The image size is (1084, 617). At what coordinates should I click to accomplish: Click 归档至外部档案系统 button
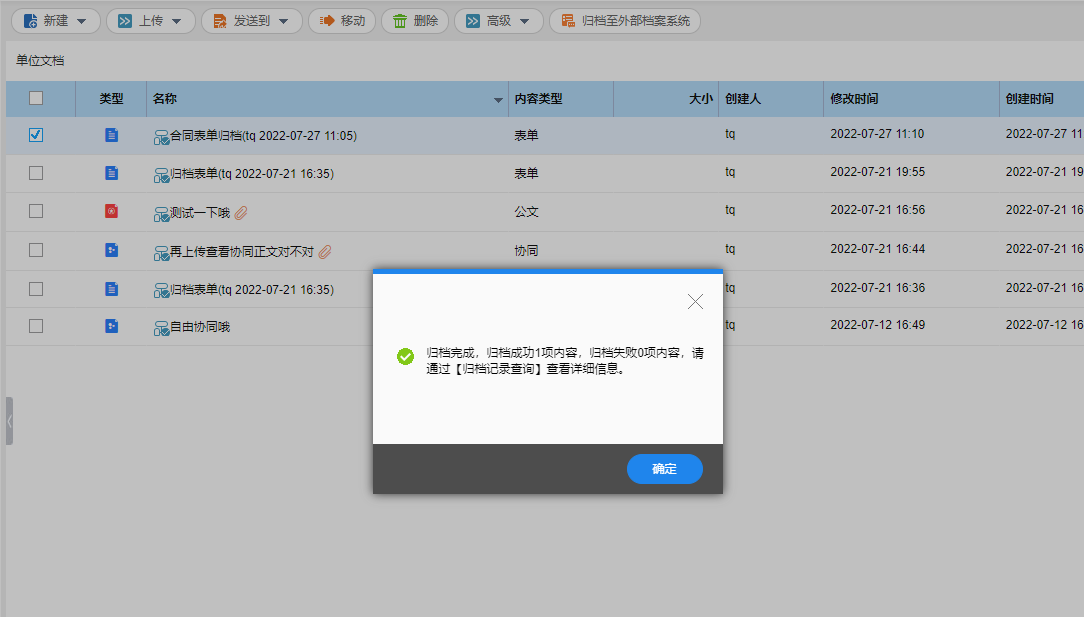[625, 21]
